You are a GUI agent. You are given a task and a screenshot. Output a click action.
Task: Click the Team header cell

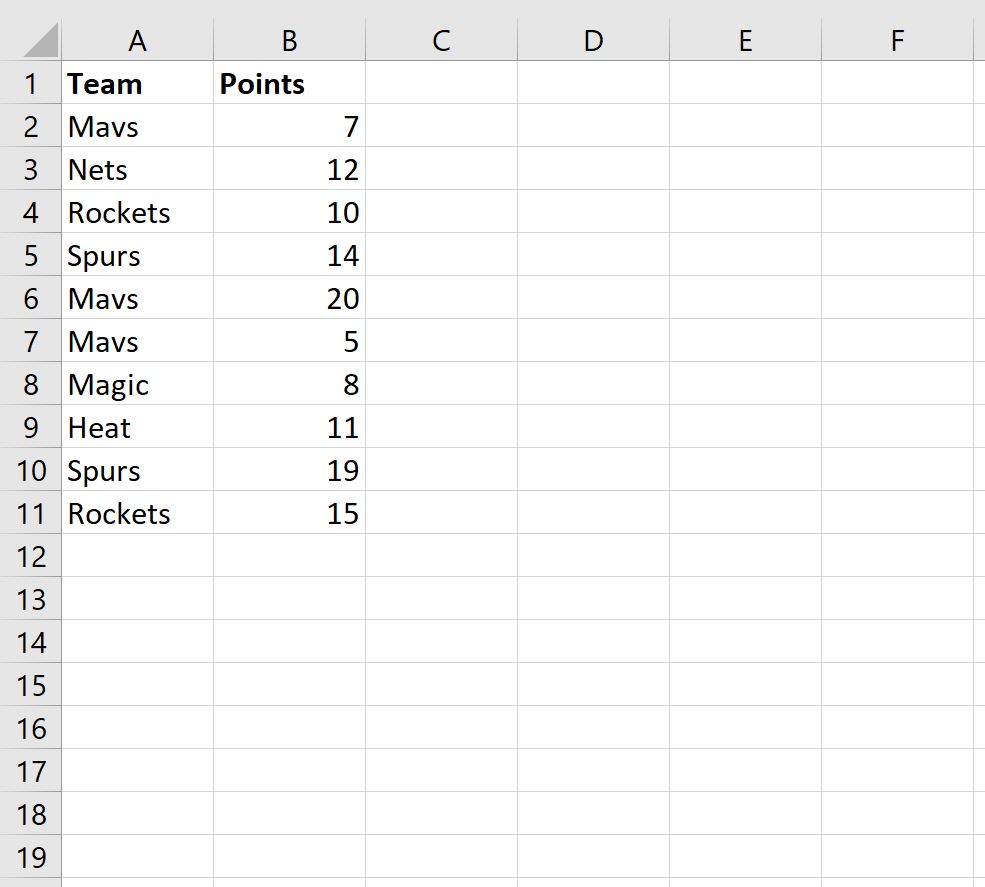click(x=138, y=83)
